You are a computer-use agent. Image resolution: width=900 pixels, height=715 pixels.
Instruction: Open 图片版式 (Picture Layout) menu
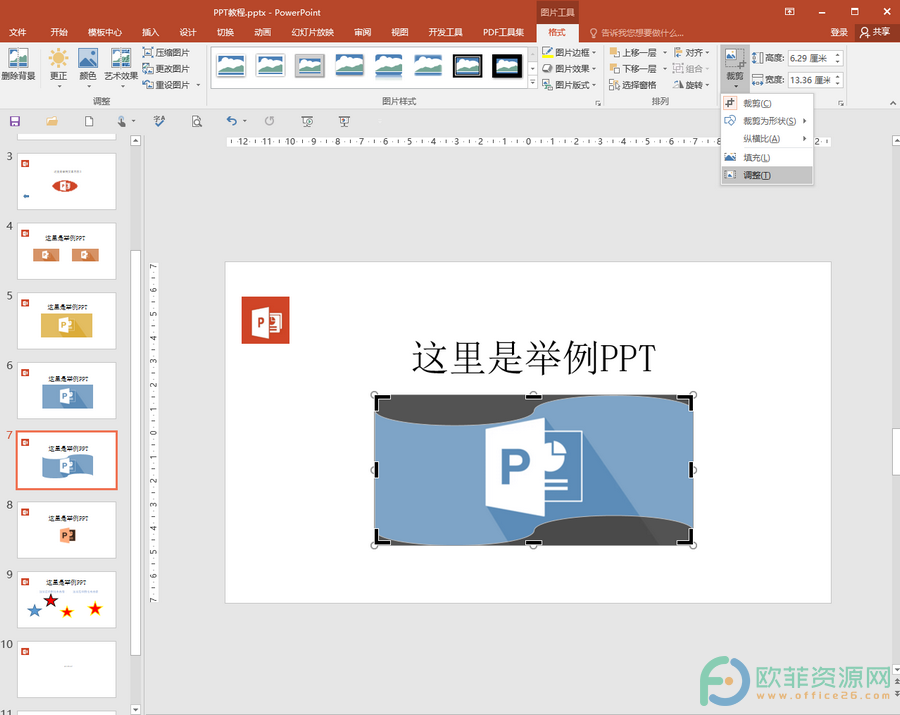[569, 84]
